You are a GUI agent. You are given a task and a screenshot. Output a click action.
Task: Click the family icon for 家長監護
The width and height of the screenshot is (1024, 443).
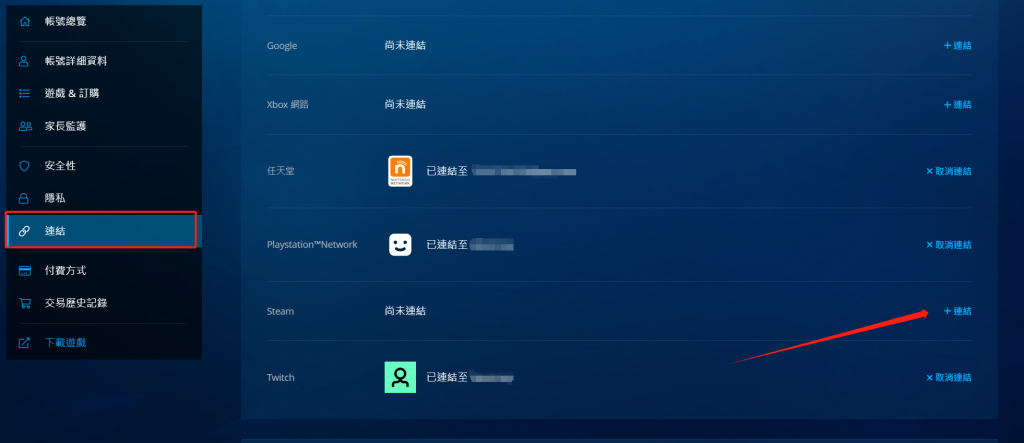pos(25,126)
